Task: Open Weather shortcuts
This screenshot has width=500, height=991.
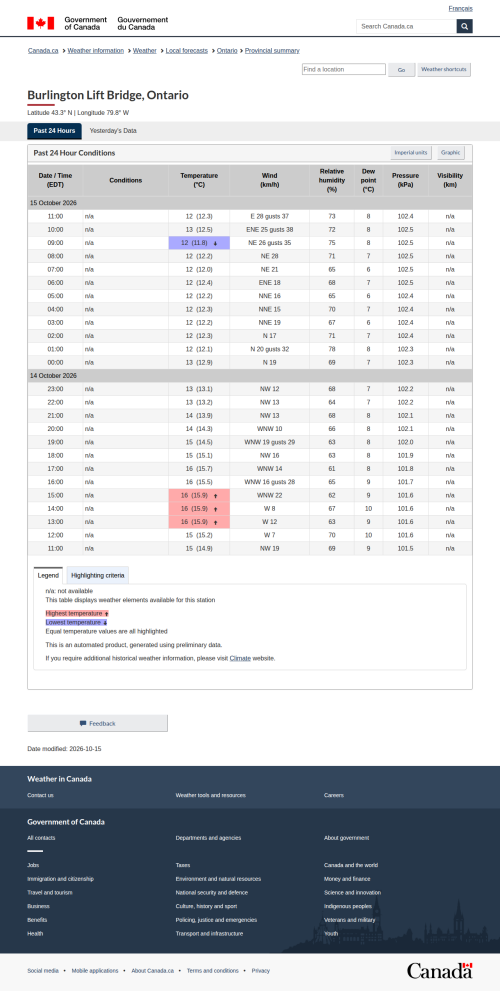Action: [444, 70]
